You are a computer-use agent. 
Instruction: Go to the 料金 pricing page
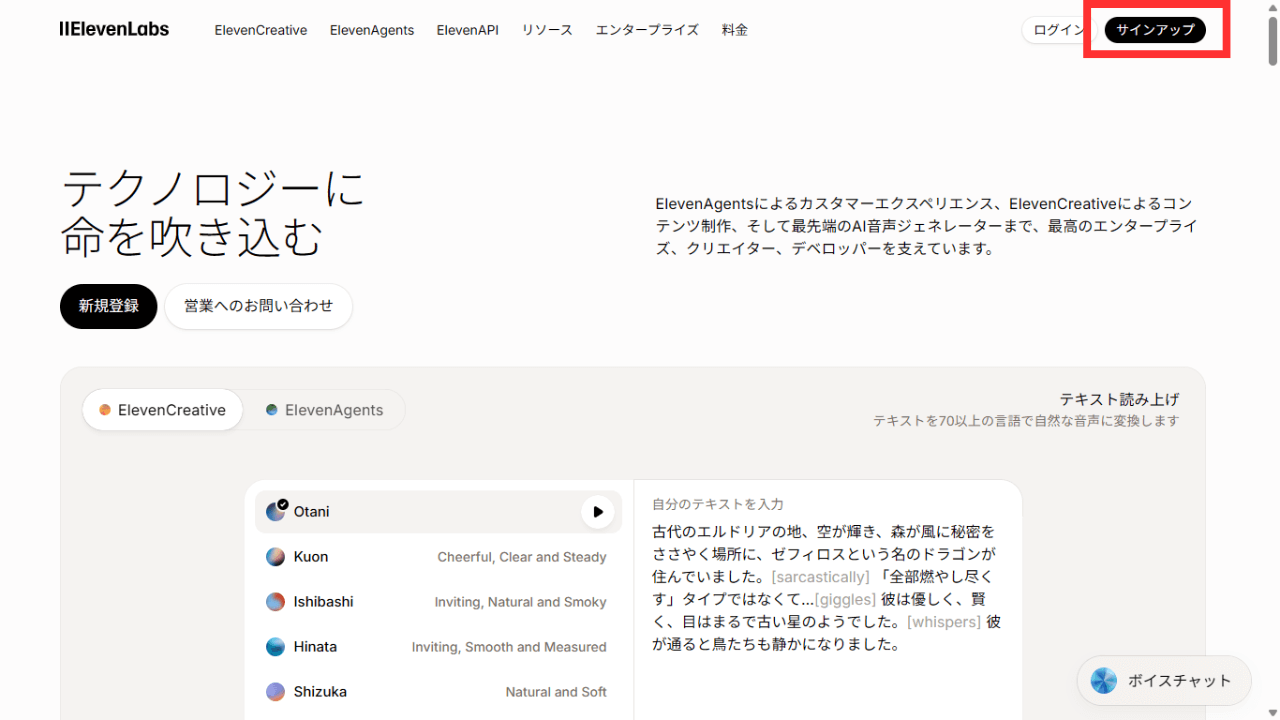point(734,30)
